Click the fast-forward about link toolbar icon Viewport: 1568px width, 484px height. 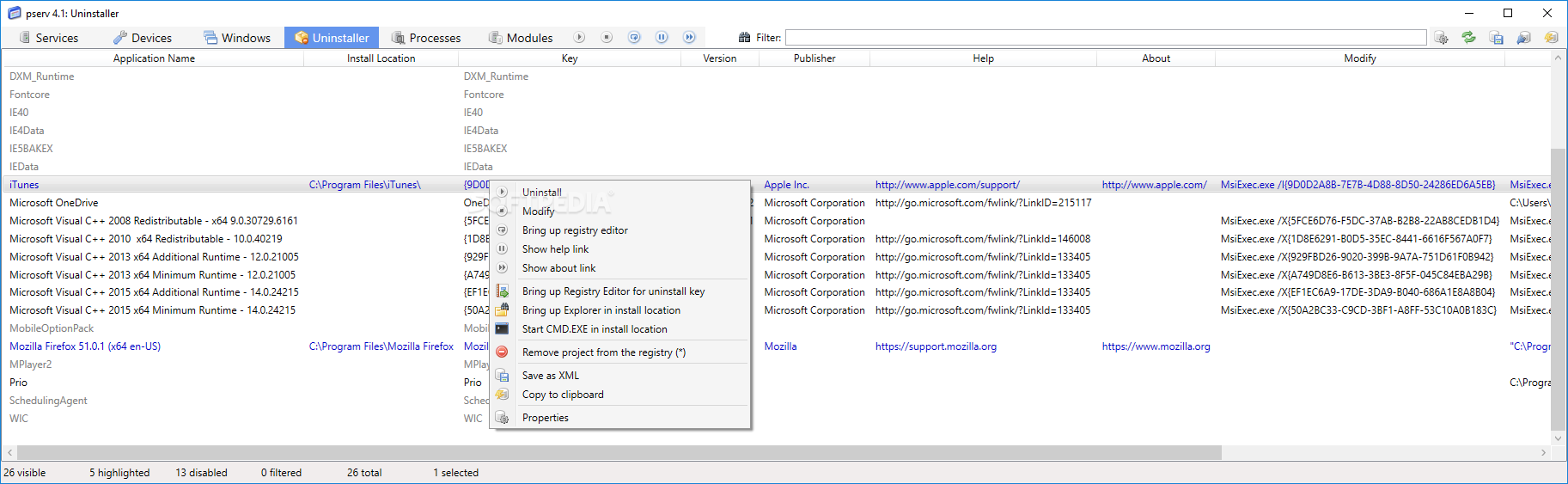coord(689,38)
